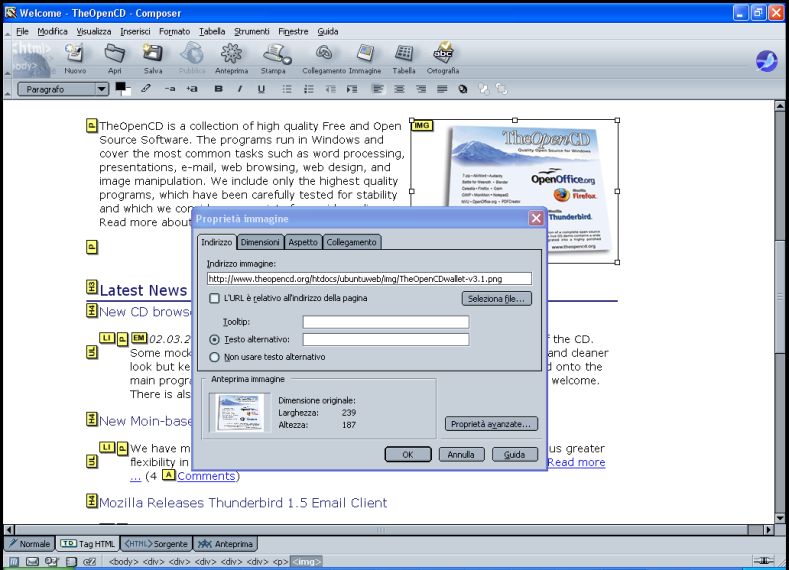The image size is (789, 570).
Task: Center align text
Action: [399, 89]
